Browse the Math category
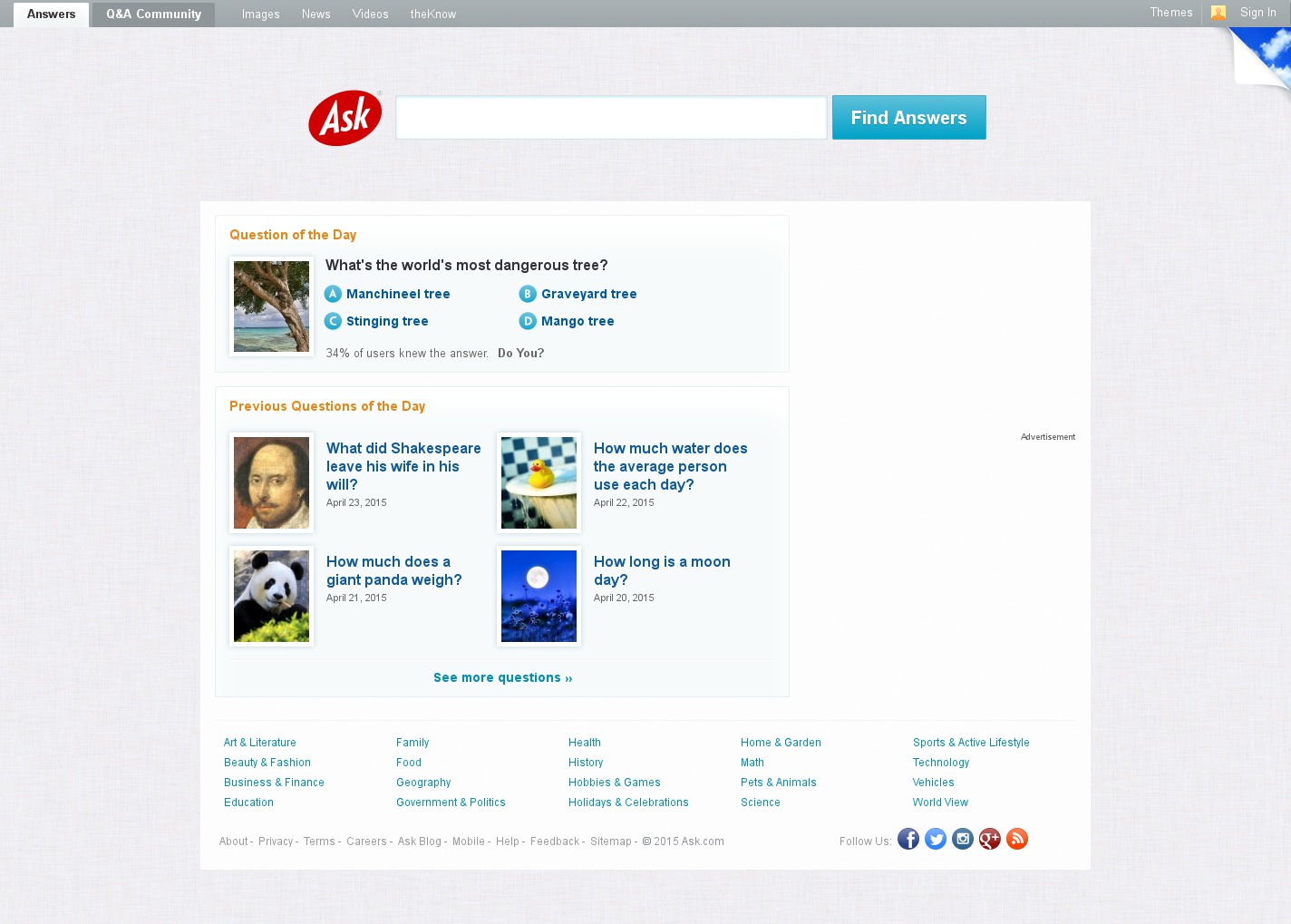1291x924 pixels. [x=752, y=763]
